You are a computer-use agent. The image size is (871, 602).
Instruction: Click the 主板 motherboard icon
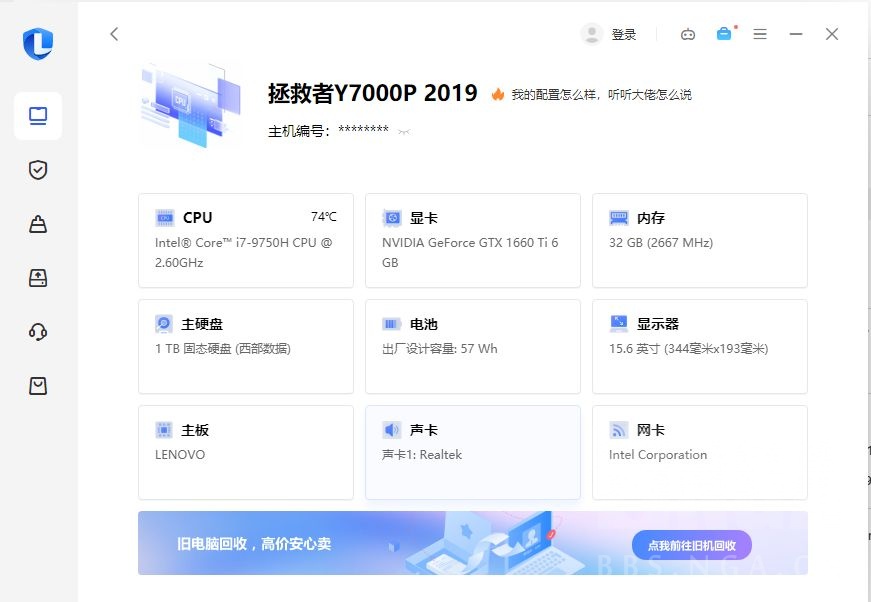[x=164, y=430]
